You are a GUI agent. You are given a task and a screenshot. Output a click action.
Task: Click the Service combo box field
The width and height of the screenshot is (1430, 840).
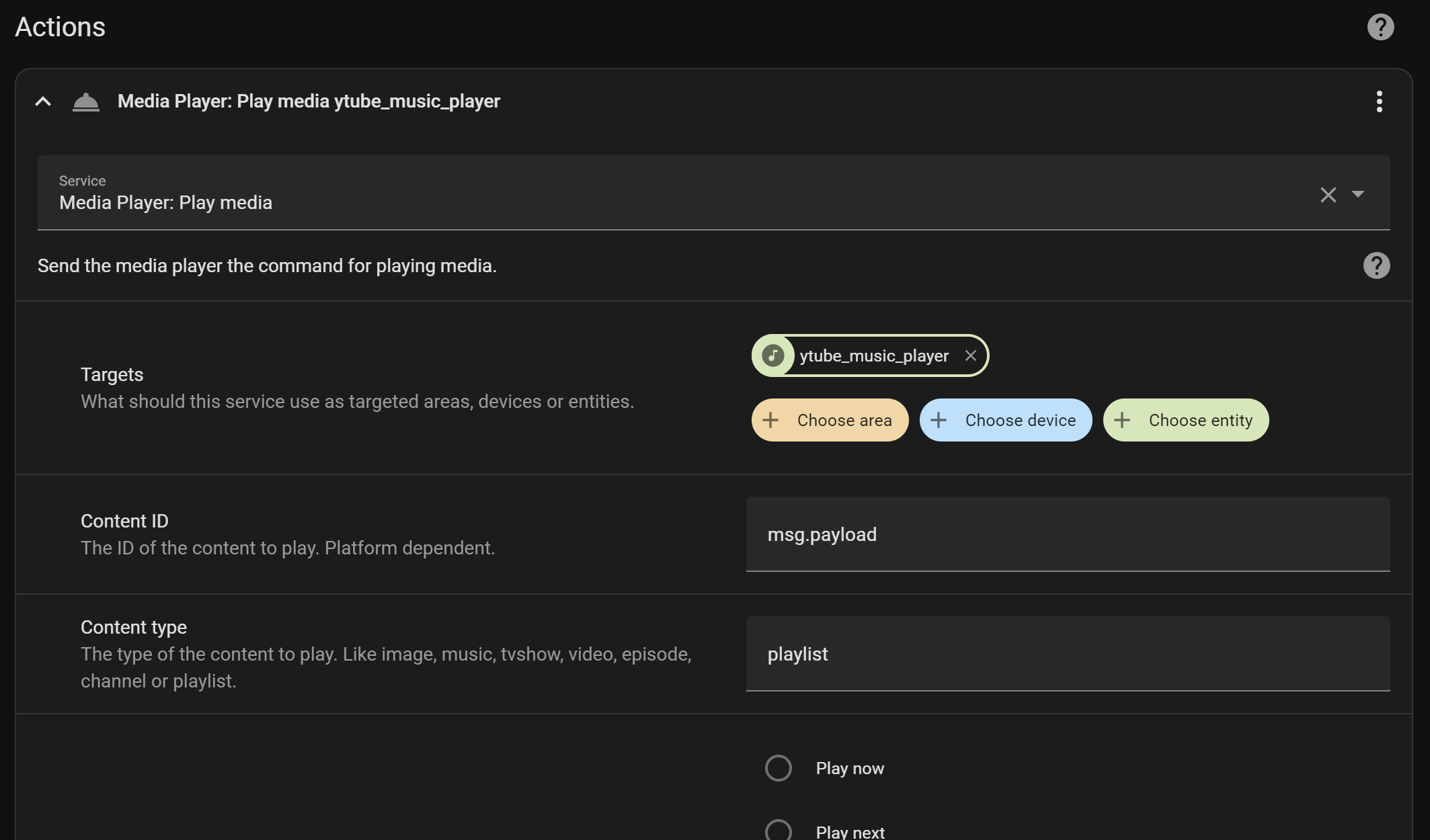point(672,194)
